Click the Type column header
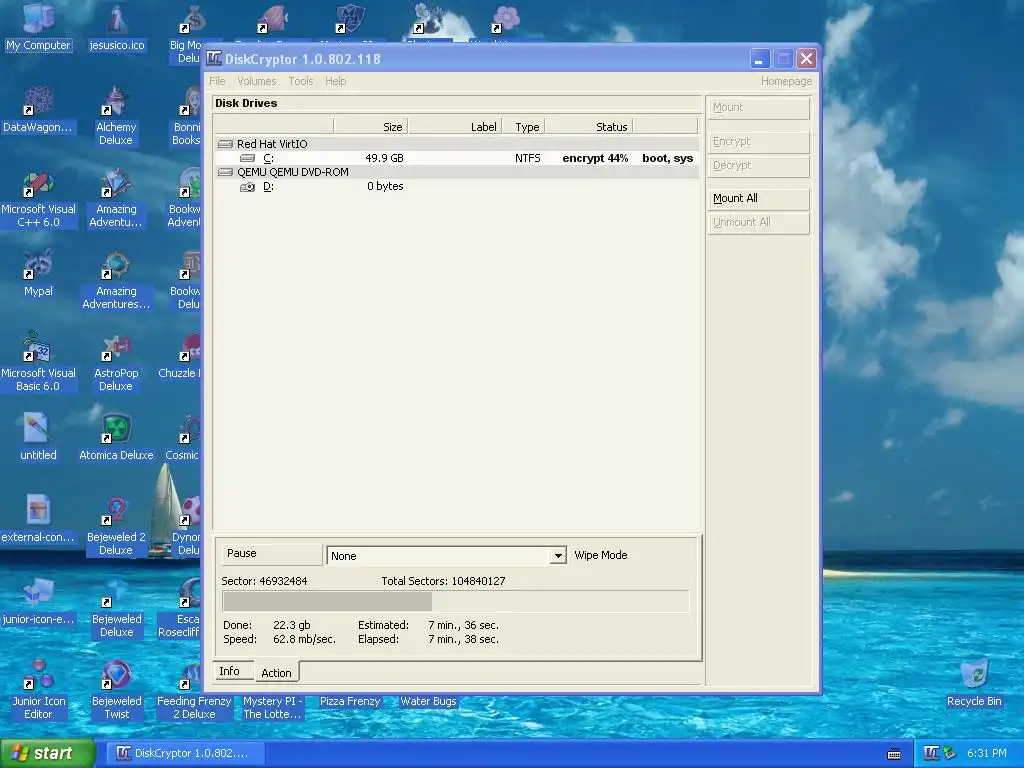Screen dimensions: 1024x768 (523, 127)
